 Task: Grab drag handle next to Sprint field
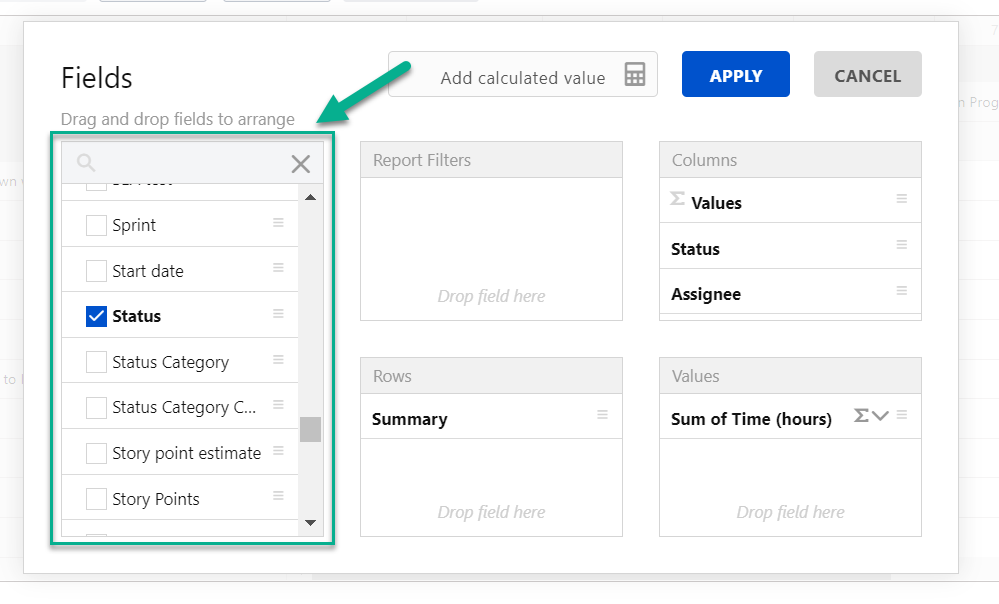(279, 223)
